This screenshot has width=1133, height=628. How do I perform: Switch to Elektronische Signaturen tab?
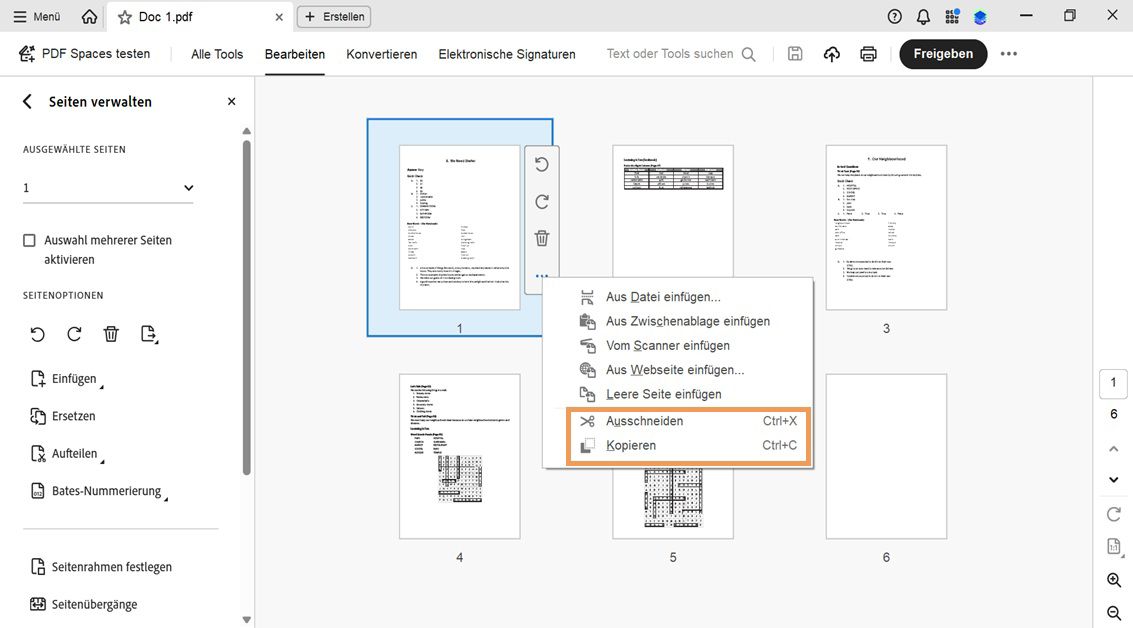(x=507, y=54)
